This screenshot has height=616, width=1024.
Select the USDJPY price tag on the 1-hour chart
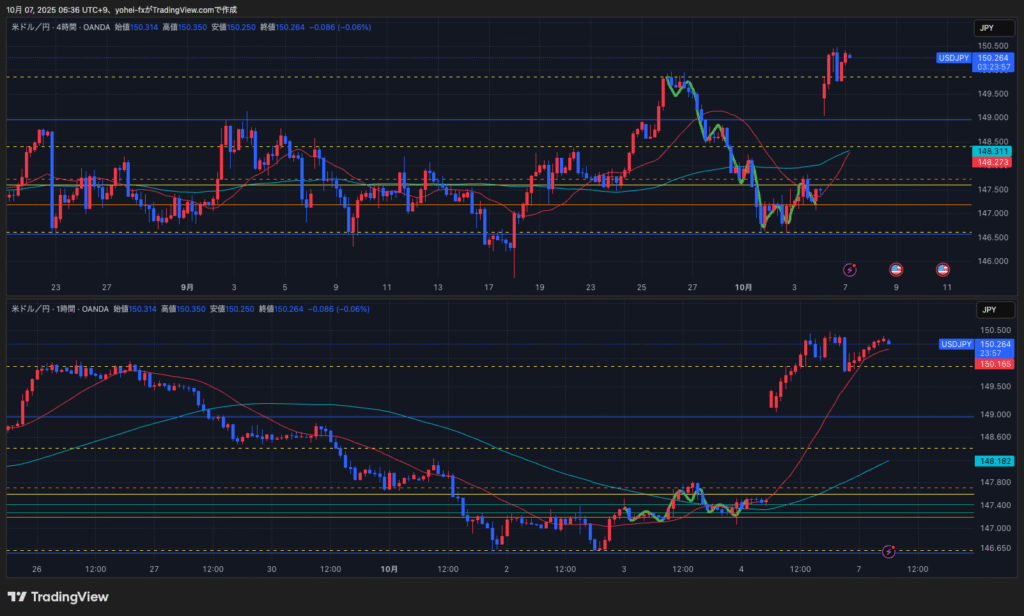[x=954, y=344]
